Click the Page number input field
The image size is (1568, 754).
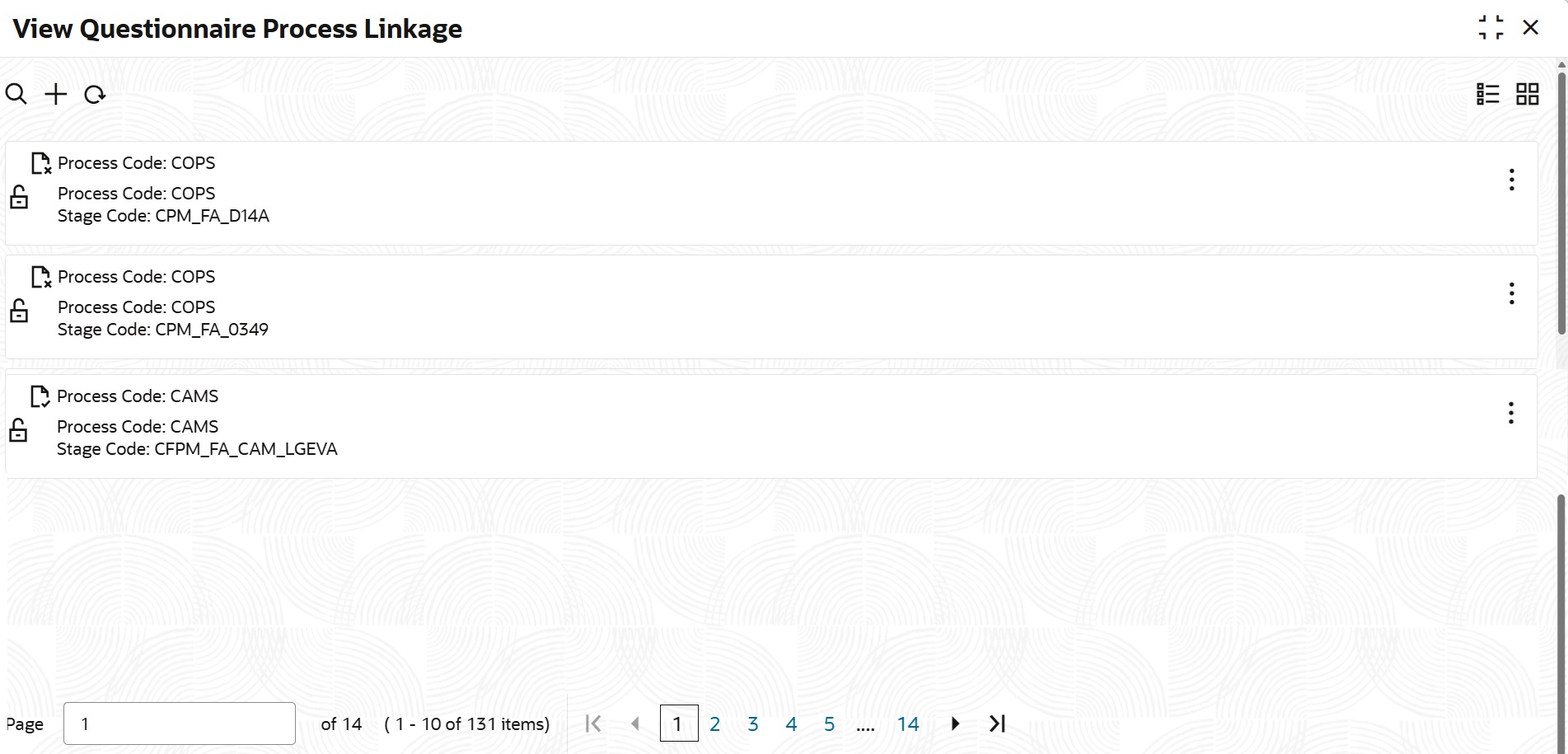(179, 724)
